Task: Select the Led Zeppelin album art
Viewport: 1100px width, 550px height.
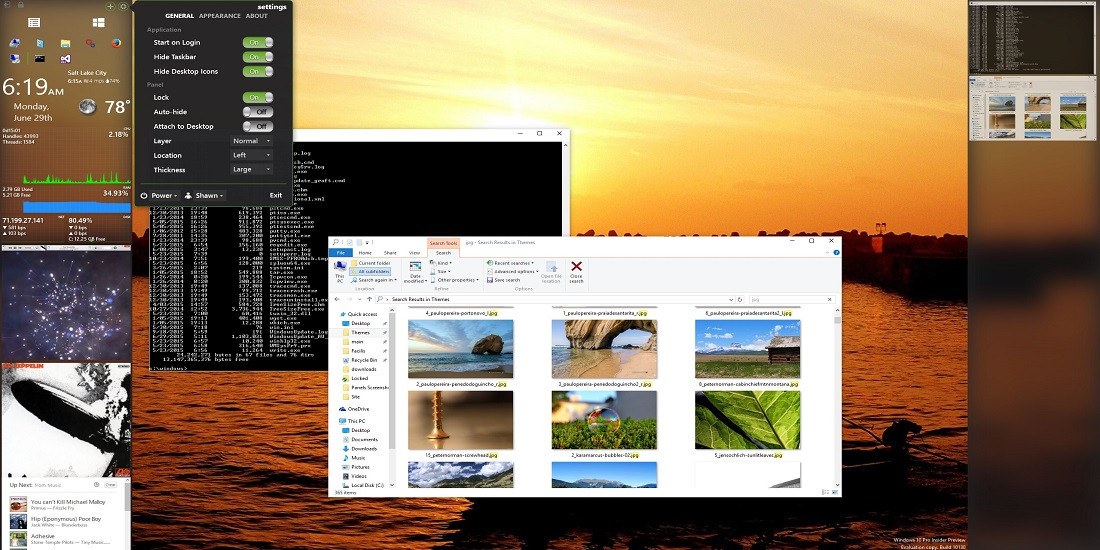Action: [x=66, y=420]
